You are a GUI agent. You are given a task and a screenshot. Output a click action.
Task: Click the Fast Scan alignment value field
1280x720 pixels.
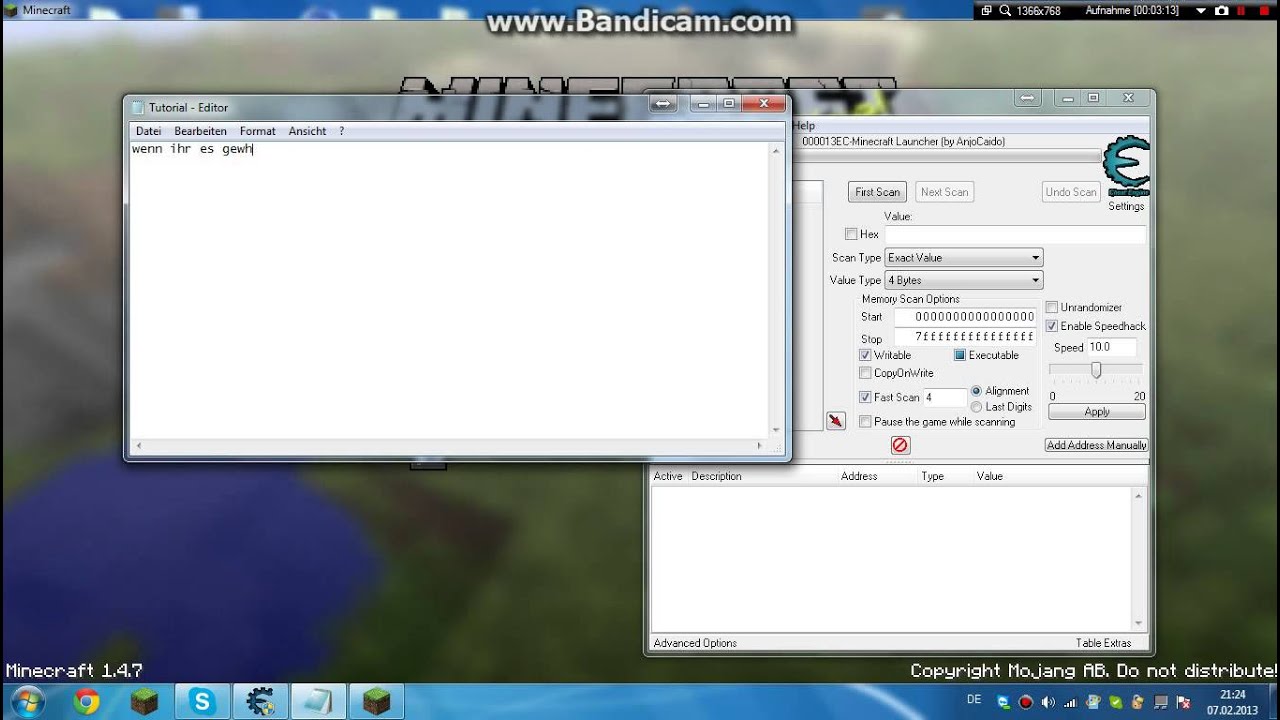[x=944, y=397]
